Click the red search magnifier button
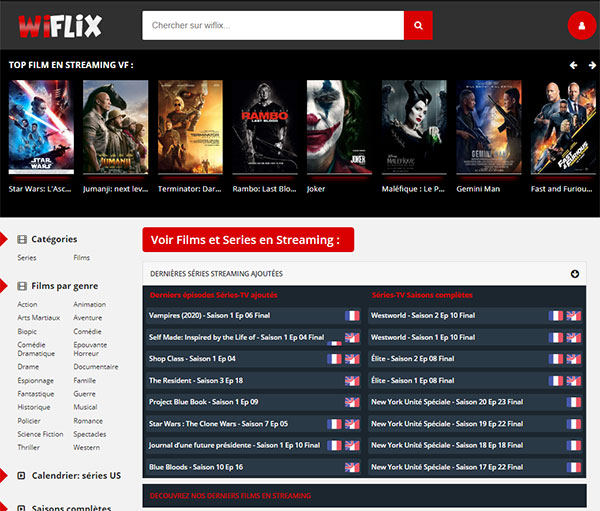 click(x=418, y=26)
